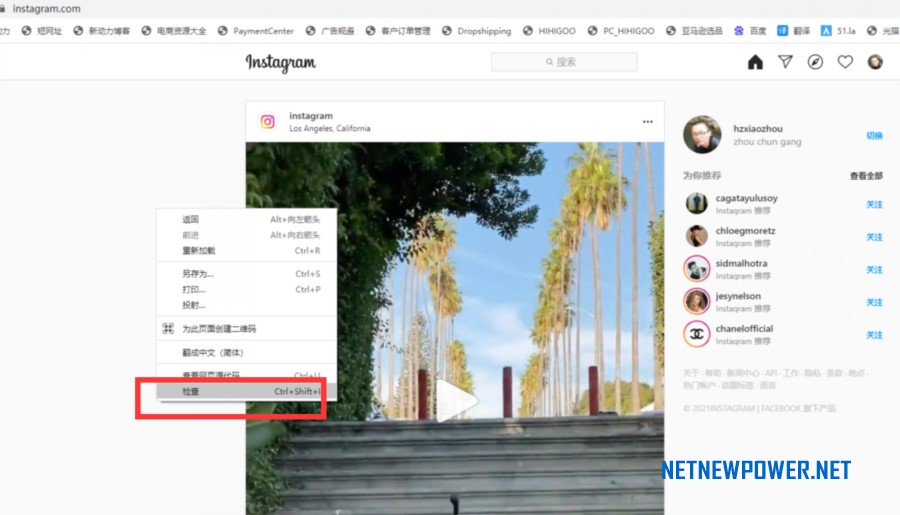Select 返回 in the context menu

(x=247, y=219)
